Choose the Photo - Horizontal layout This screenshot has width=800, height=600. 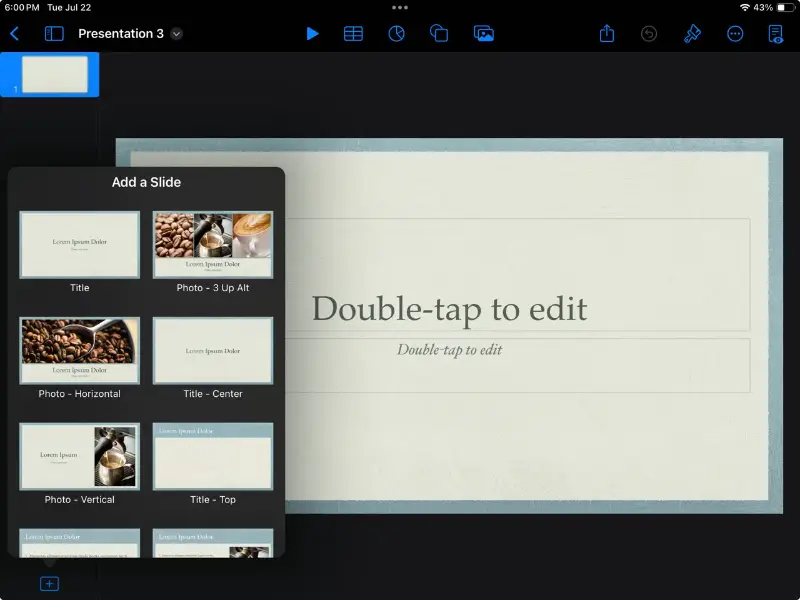pyautogui.click(x=80, y=351)
